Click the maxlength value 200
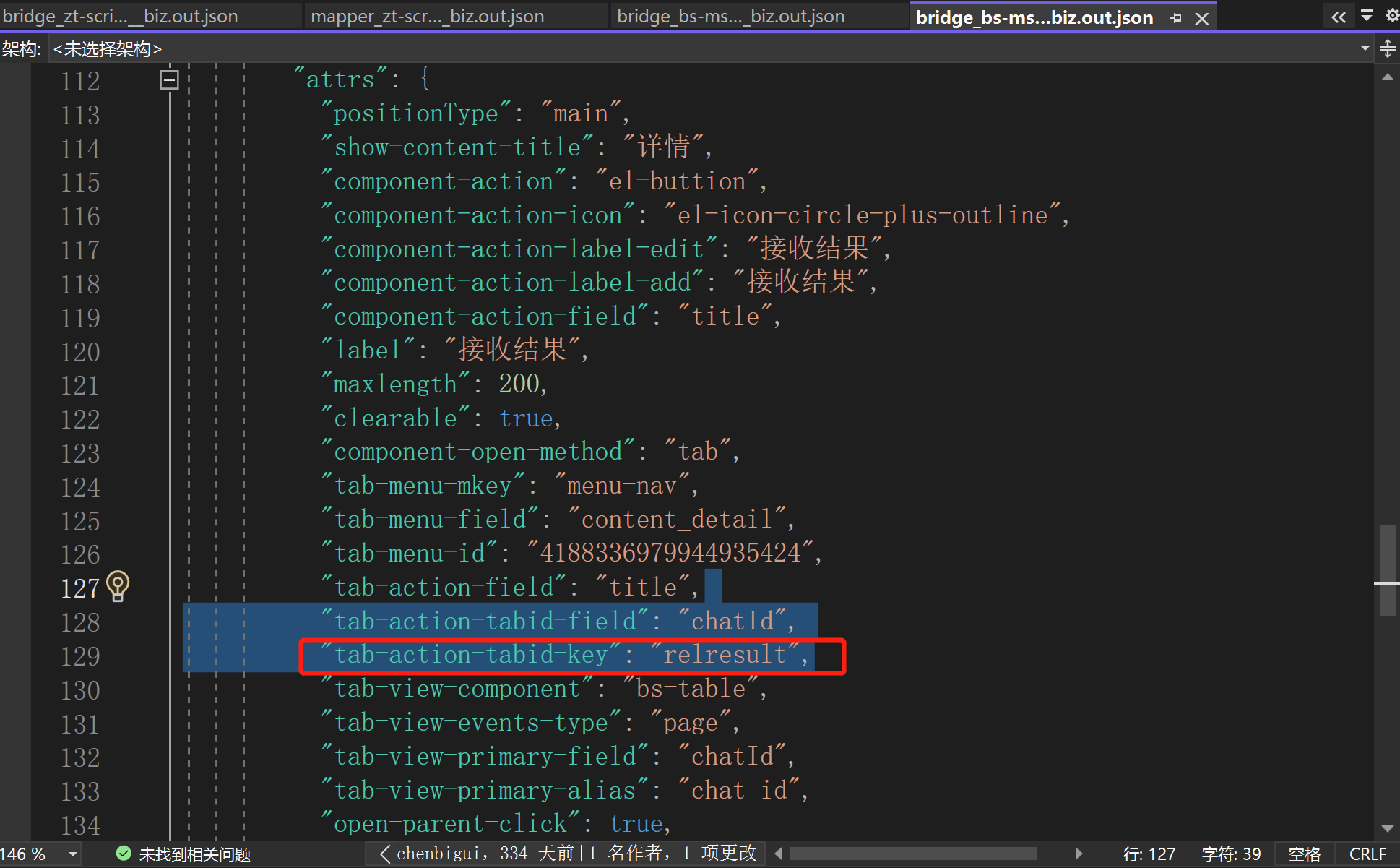 [519, 384]
